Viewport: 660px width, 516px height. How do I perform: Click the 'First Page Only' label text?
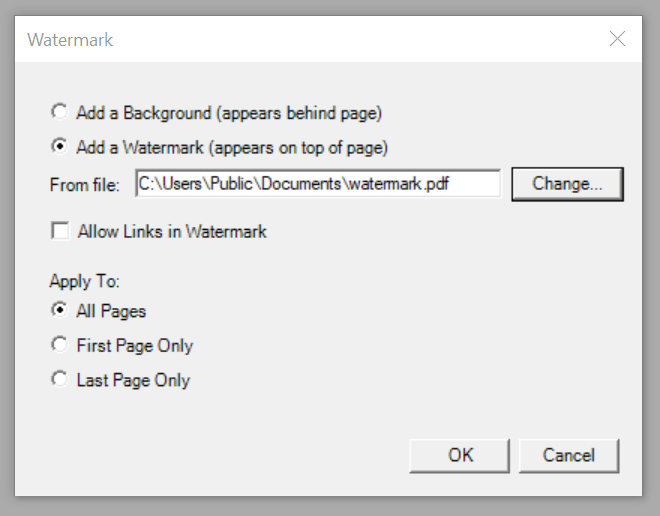135,345
